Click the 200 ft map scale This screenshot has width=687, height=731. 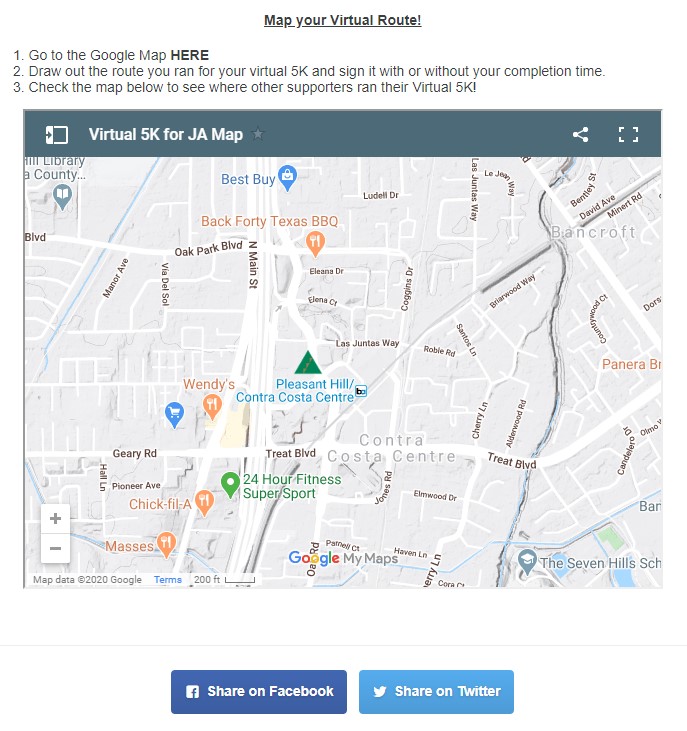point(225,579)
